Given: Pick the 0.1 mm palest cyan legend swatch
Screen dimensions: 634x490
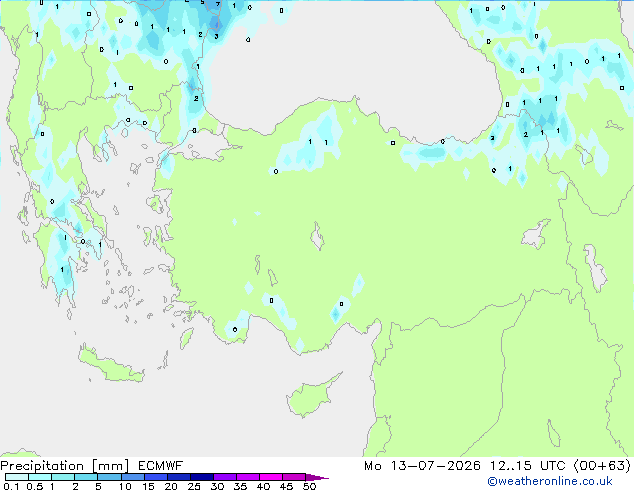Looking at the screenshot, I should pos(17,477).
